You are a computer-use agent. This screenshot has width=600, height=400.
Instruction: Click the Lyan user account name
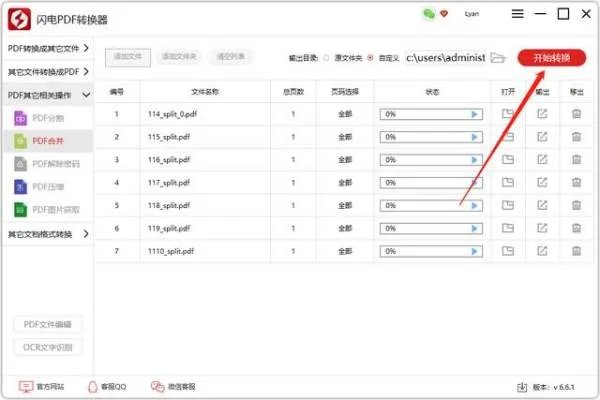(x=471, y=14)
